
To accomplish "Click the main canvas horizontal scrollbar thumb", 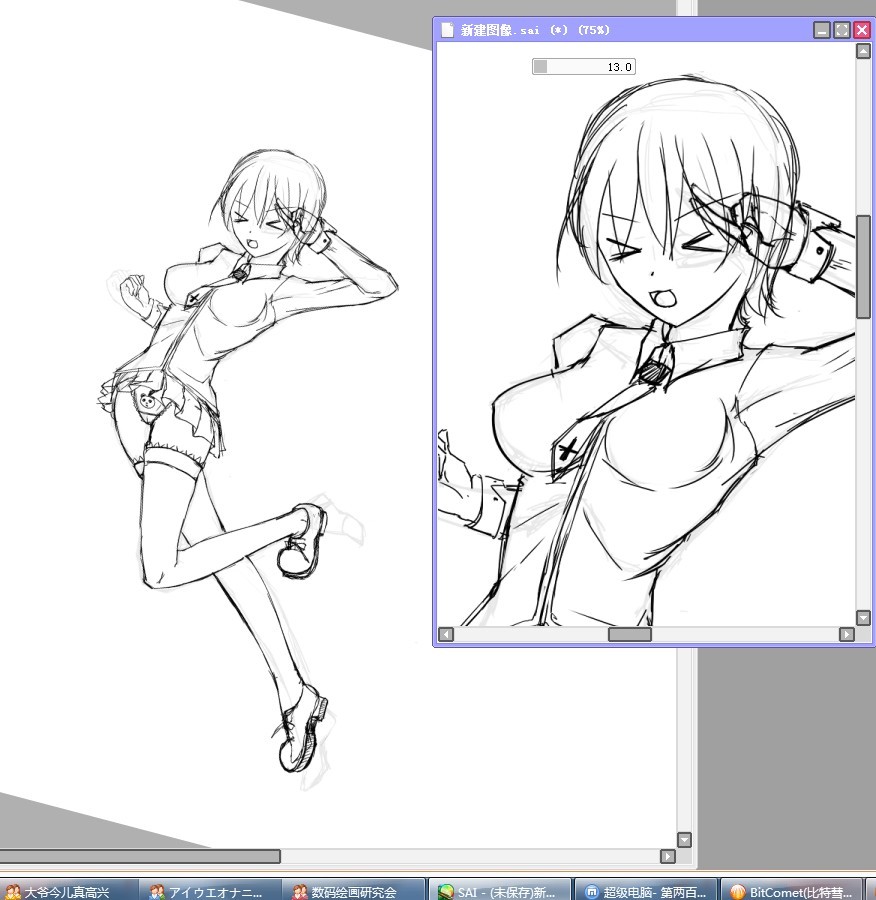I will pos(140,856).
